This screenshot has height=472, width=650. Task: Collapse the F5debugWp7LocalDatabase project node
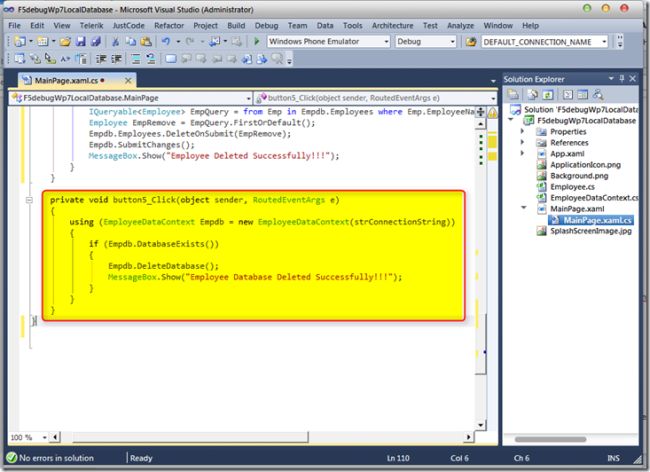pyautogui.click(x=511, y=120)
